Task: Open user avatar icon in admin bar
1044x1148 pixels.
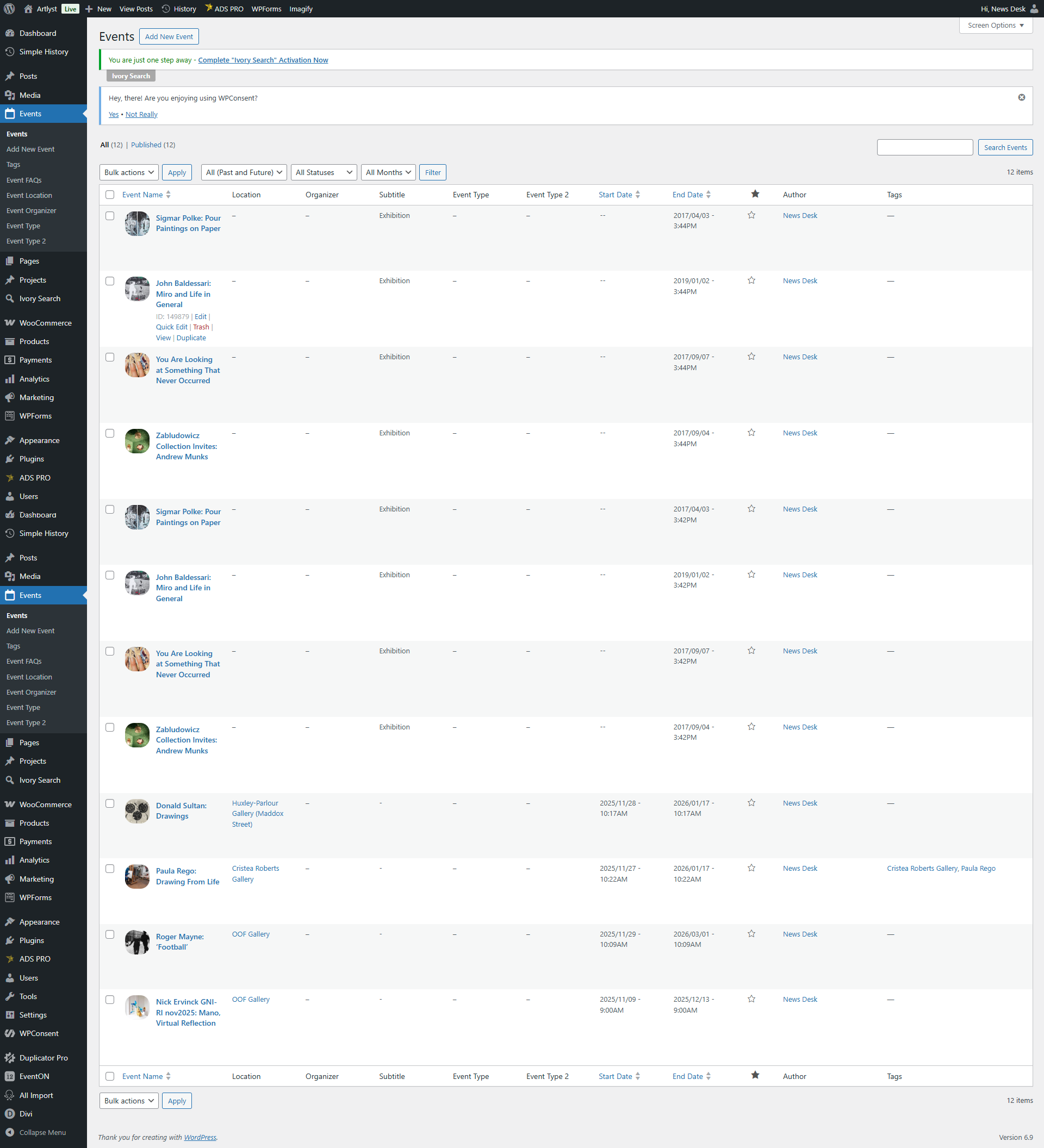Action: tap(1034, 9)
